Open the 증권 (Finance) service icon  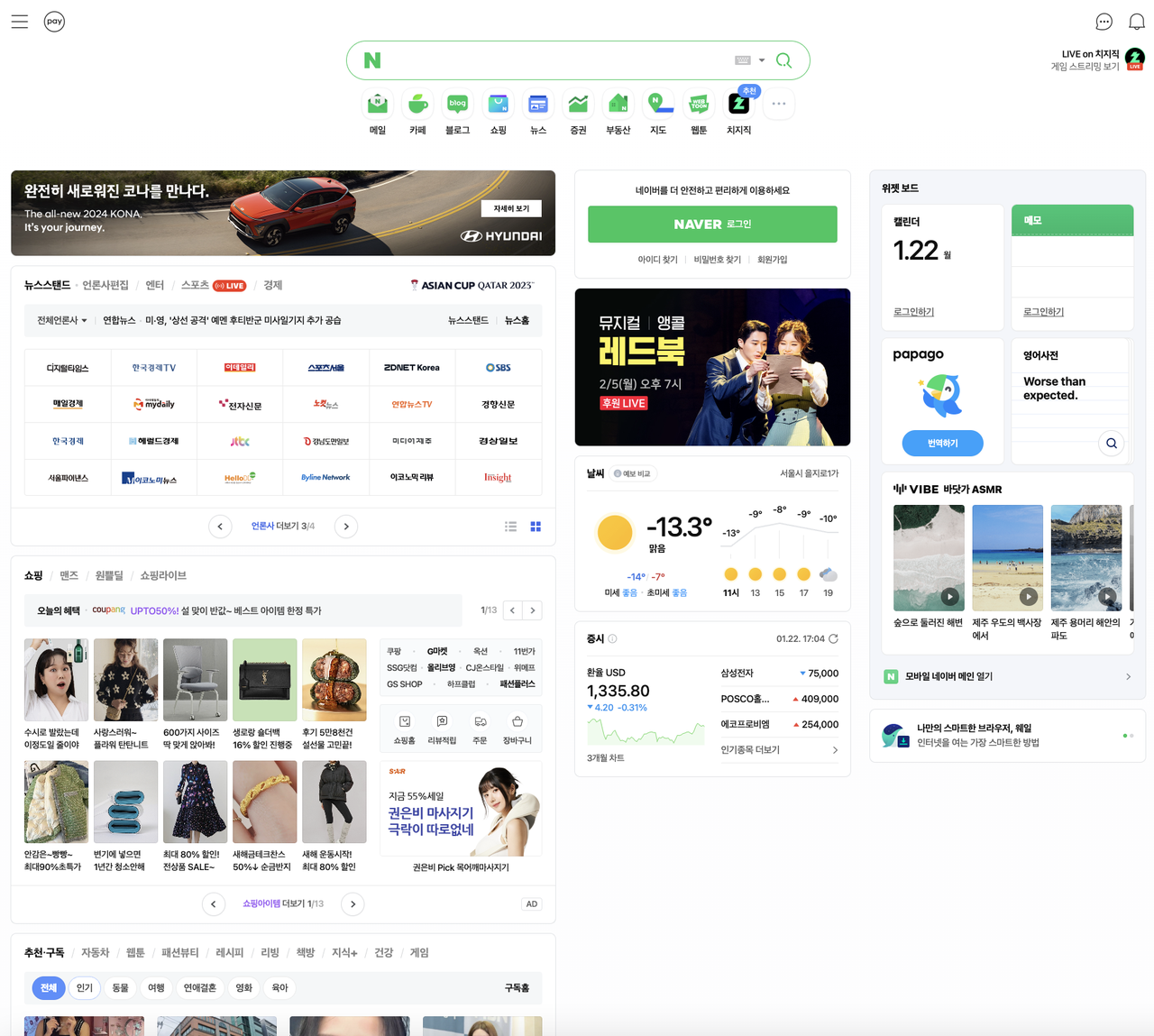pyautogui.click(x=578, y=104)
